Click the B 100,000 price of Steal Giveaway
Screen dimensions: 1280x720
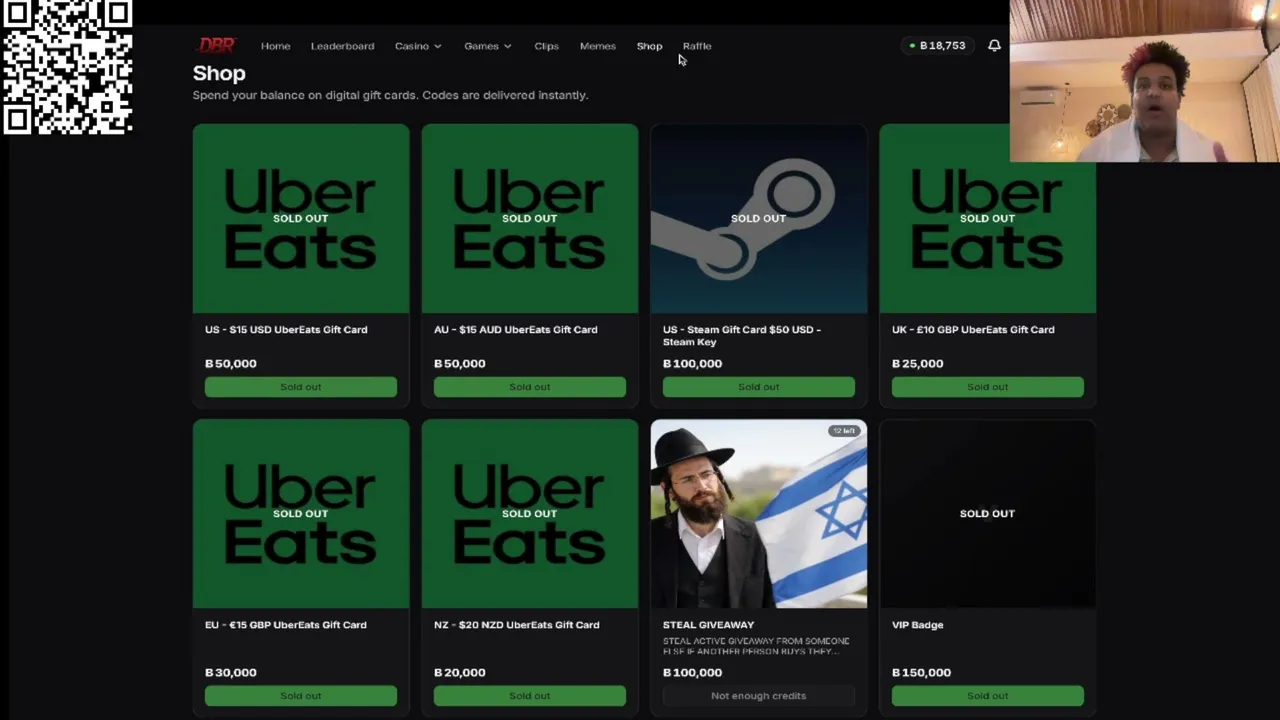pyautogui.click(x=692, y=672)
